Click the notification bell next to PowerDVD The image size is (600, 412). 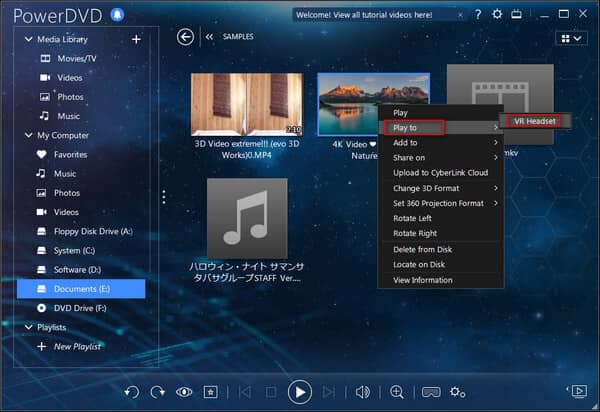pyautogui.click(x=117, y=15)
